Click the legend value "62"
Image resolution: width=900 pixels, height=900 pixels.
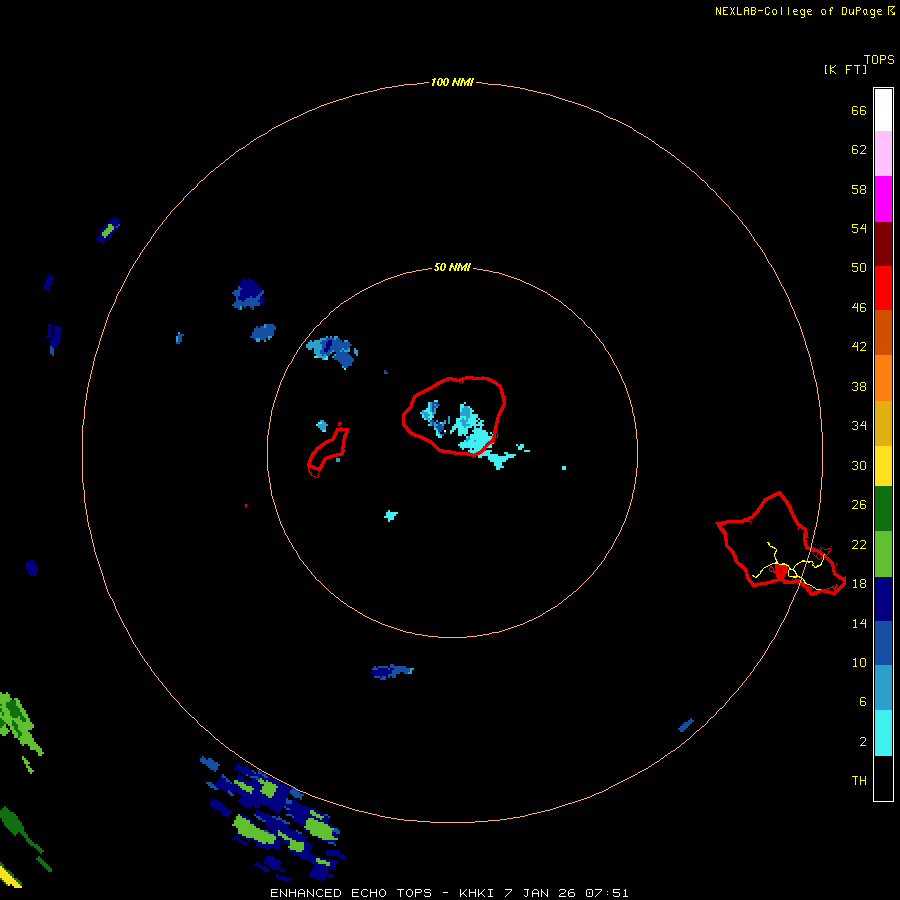pyautogui.click(x=859, y=150)
